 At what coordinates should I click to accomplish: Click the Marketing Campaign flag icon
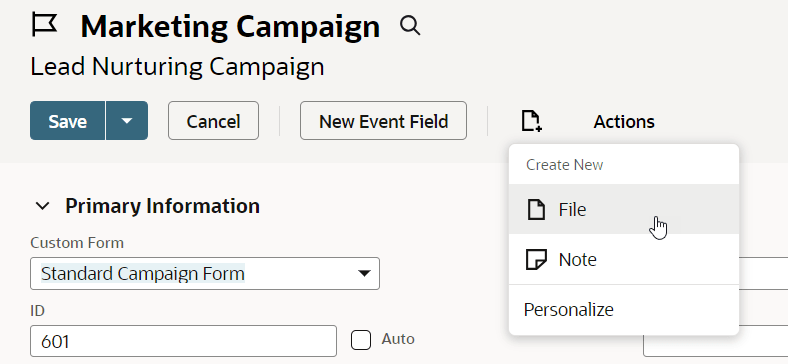pyautogui.click(x=45, y=25)
